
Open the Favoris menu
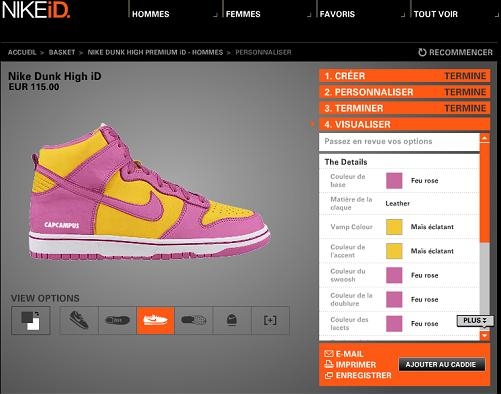tap(337, 14)
